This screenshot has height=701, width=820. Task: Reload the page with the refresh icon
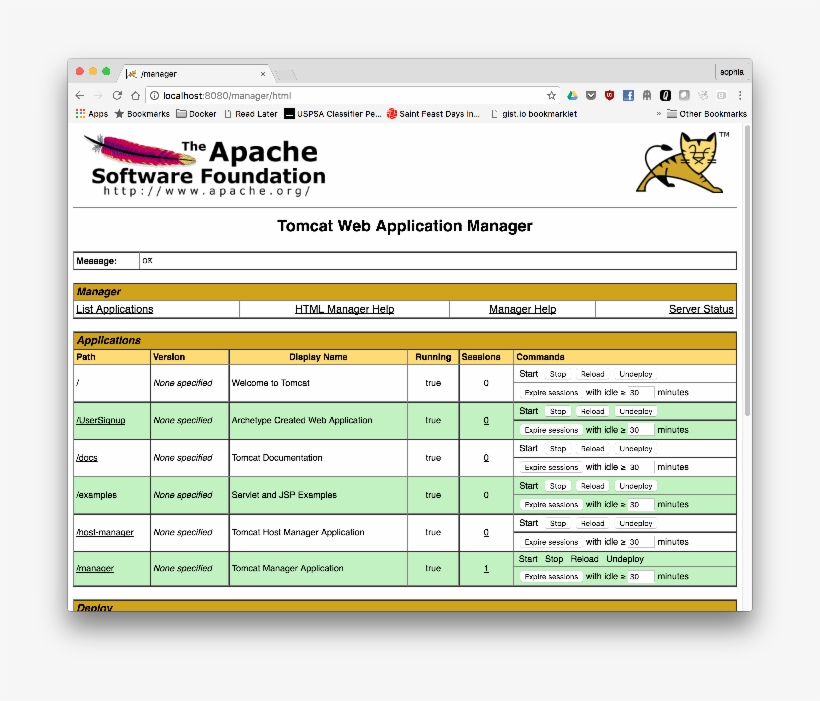coord(118,94)
